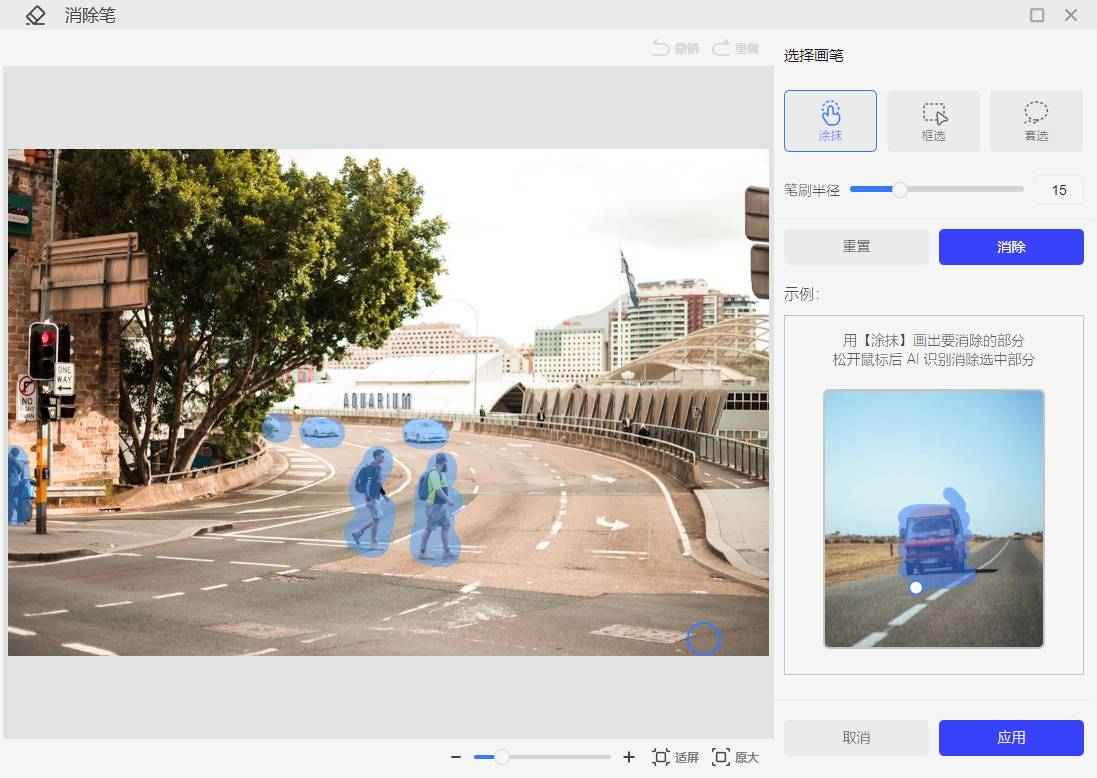The image size is (1097, 778).
Task: Click the zoom level slider handle
Action: tap(502, 757)
